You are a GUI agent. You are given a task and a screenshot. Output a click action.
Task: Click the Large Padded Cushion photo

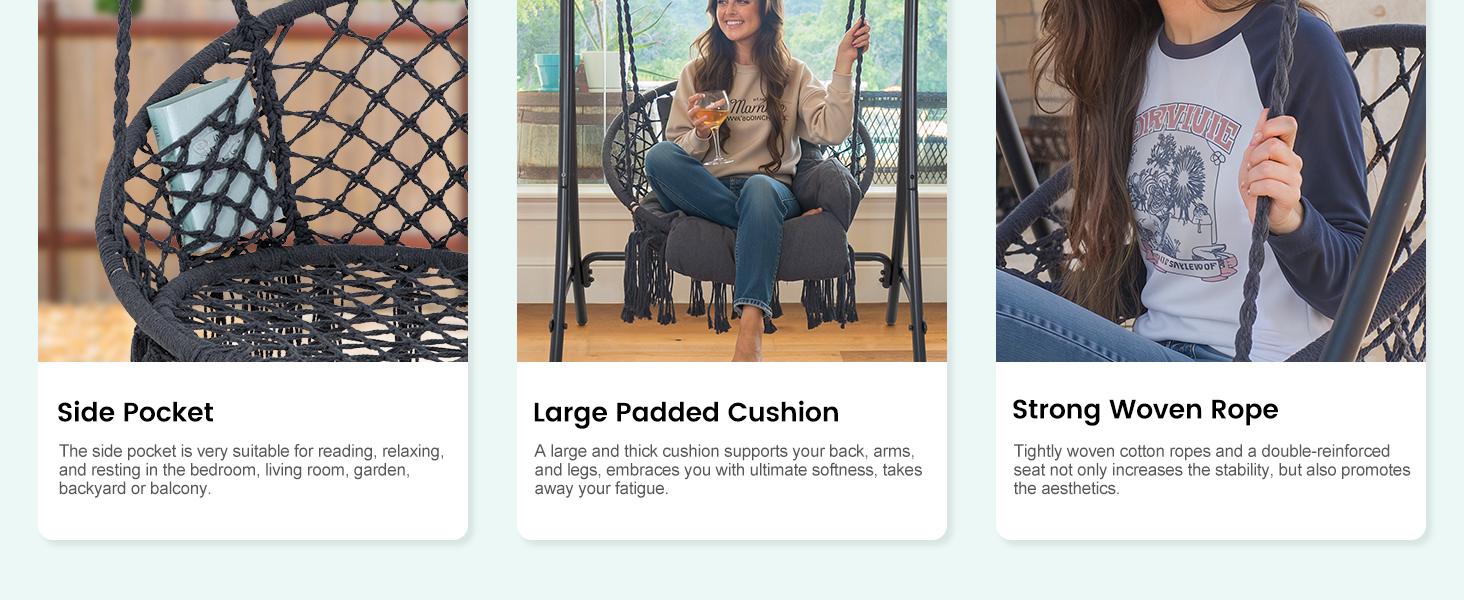[x=732, y=180]
